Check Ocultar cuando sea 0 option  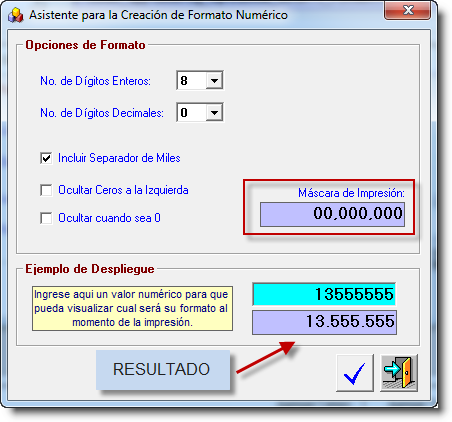(x=46, y=218)
